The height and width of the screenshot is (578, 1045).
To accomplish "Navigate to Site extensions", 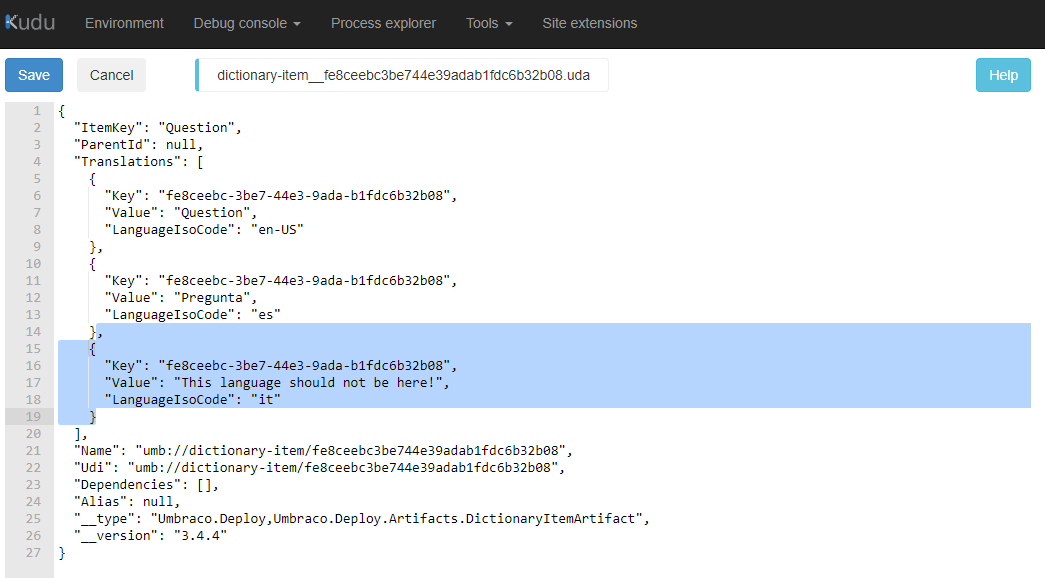I will point(590,22).
